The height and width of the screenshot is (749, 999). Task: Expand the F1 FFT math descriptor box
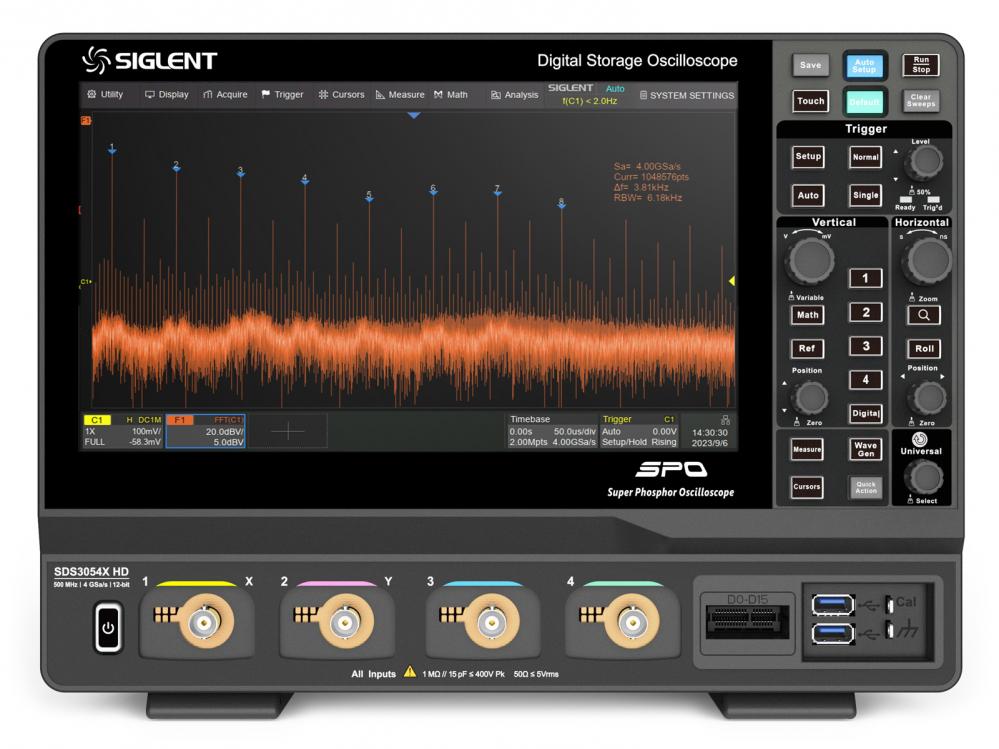[204, 430]
